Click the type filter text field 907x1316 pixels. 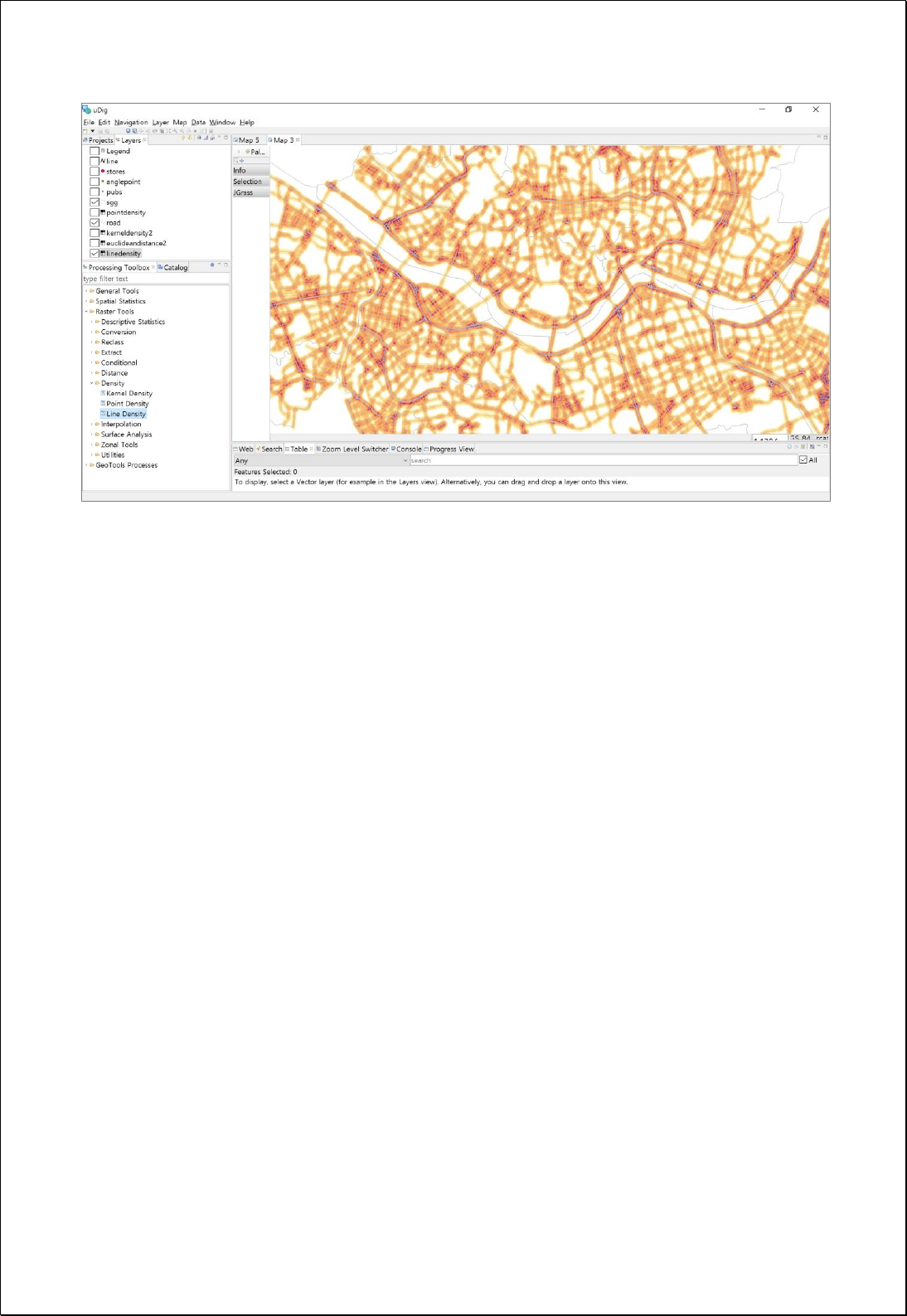pyautogui.click(x=156, y=279)
